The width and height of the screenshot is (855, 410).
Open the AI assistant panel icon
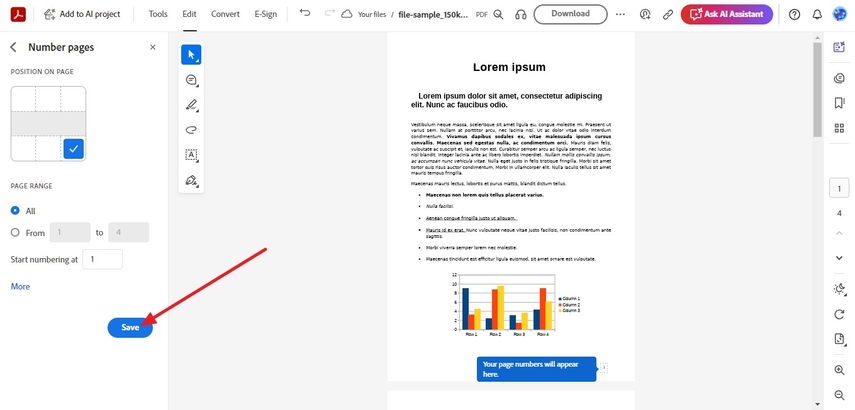tap(839, 47)
